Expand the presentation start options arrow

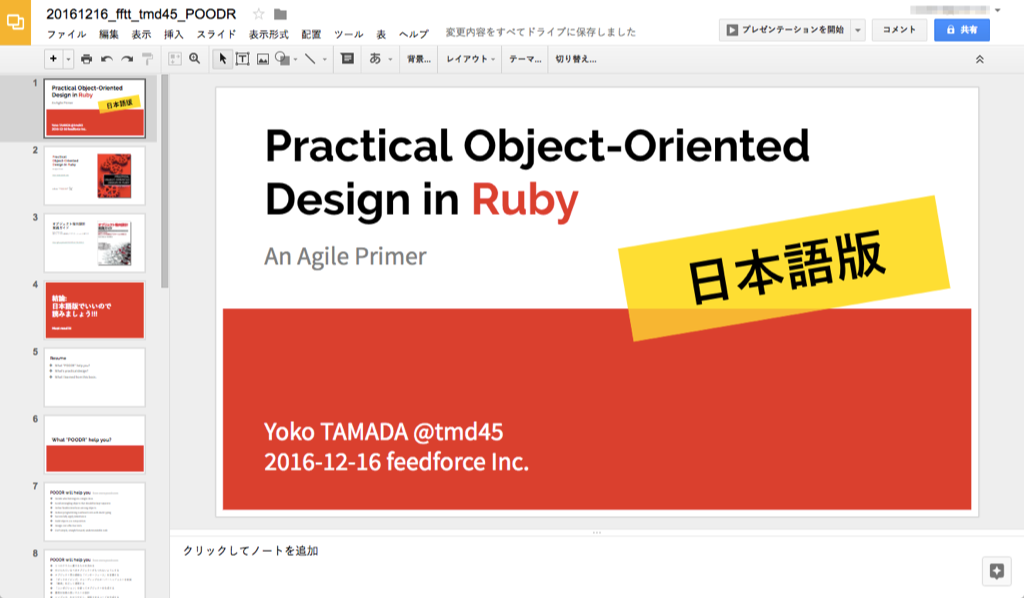[858, 30]
